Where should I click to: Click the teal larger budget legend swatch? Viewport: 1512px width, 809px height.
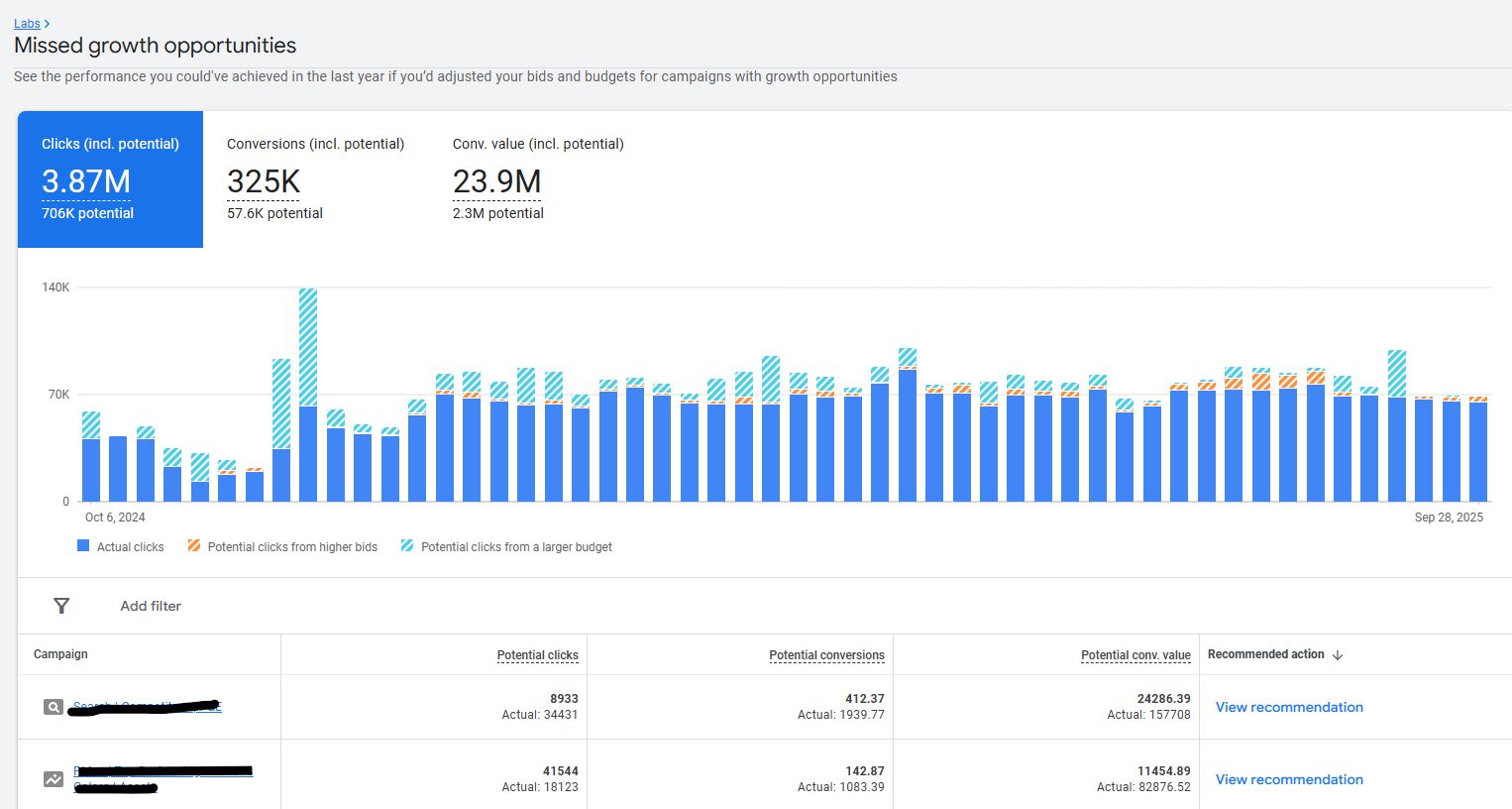click(407, 546)
